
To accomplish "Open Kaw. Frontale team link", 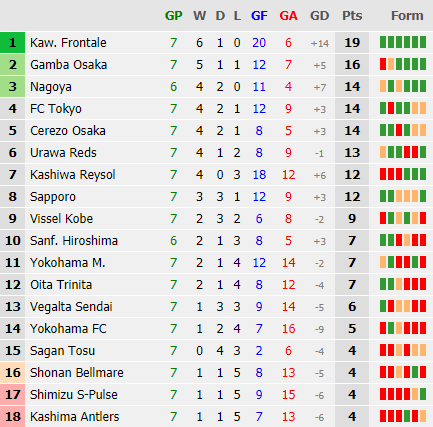I will [68, 43].
